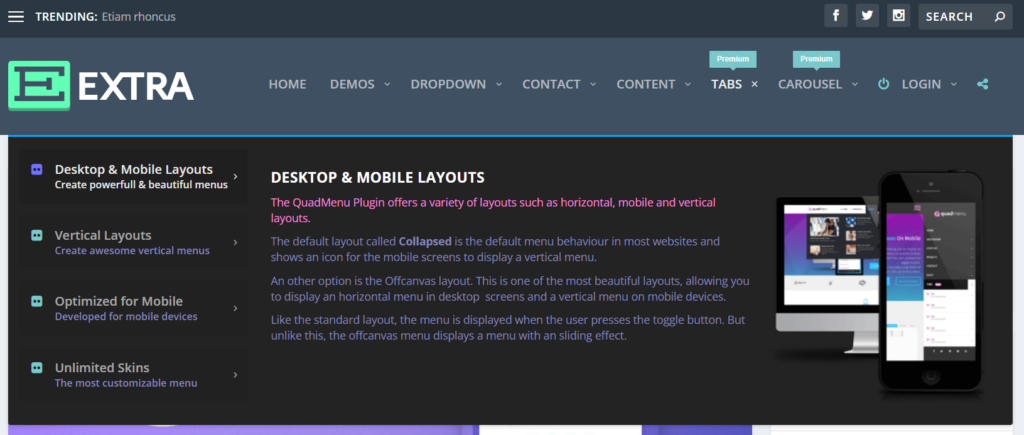Click the DESKTOP & MOBILE LAYOUTS heading
The image size is (1024, 435).
pos(377,178)
